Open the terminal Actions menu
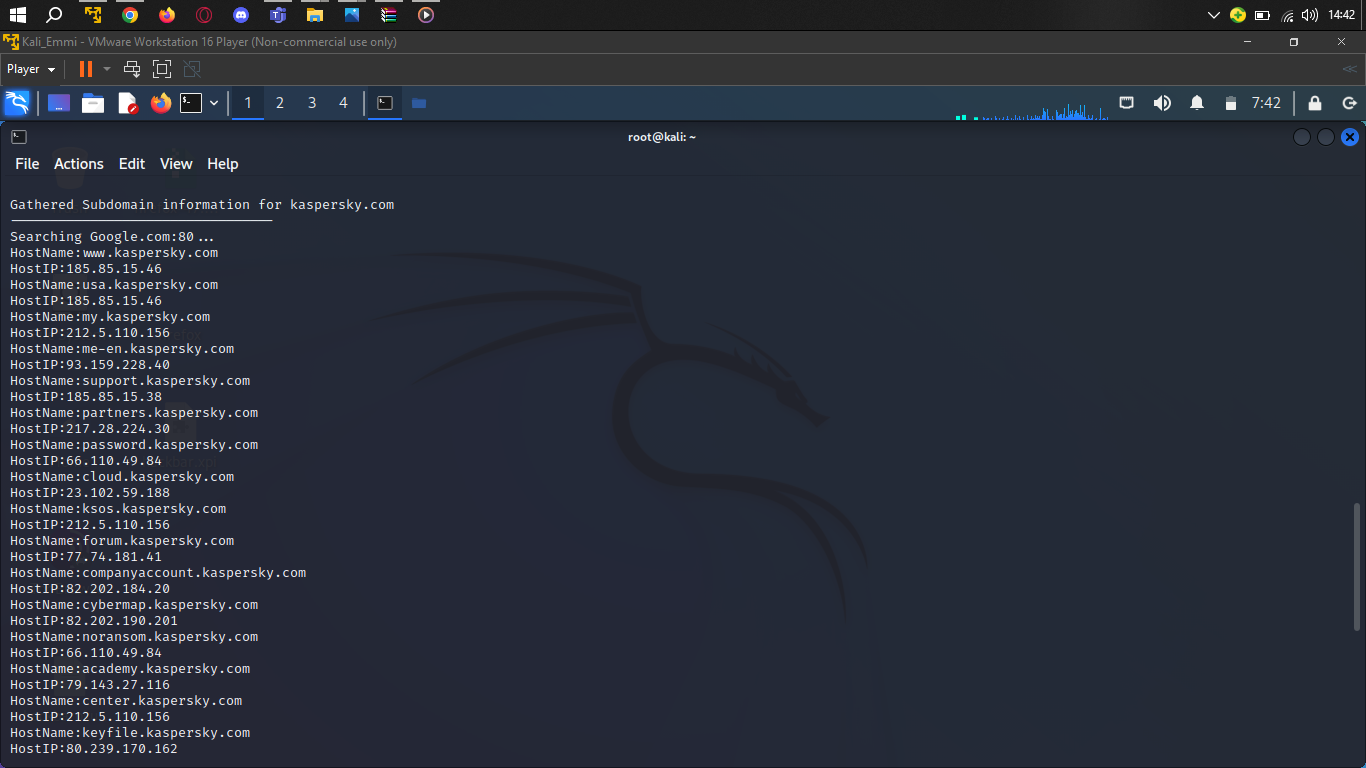The height and width of the screenshot is (768, 1366). pyautogui.click(x=79, y=164)
